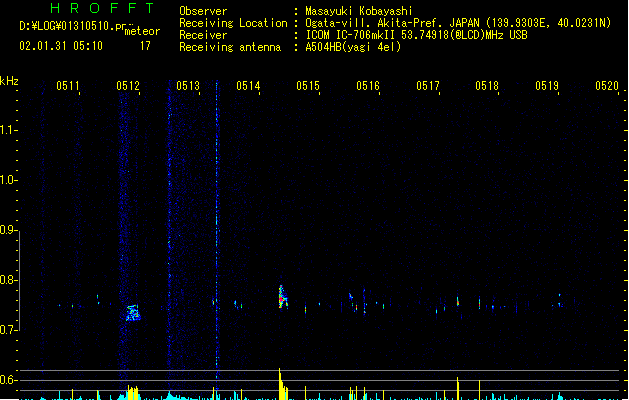Click the meteor count value 17
The image size is (629, 400).
click(x=145, y=46)
